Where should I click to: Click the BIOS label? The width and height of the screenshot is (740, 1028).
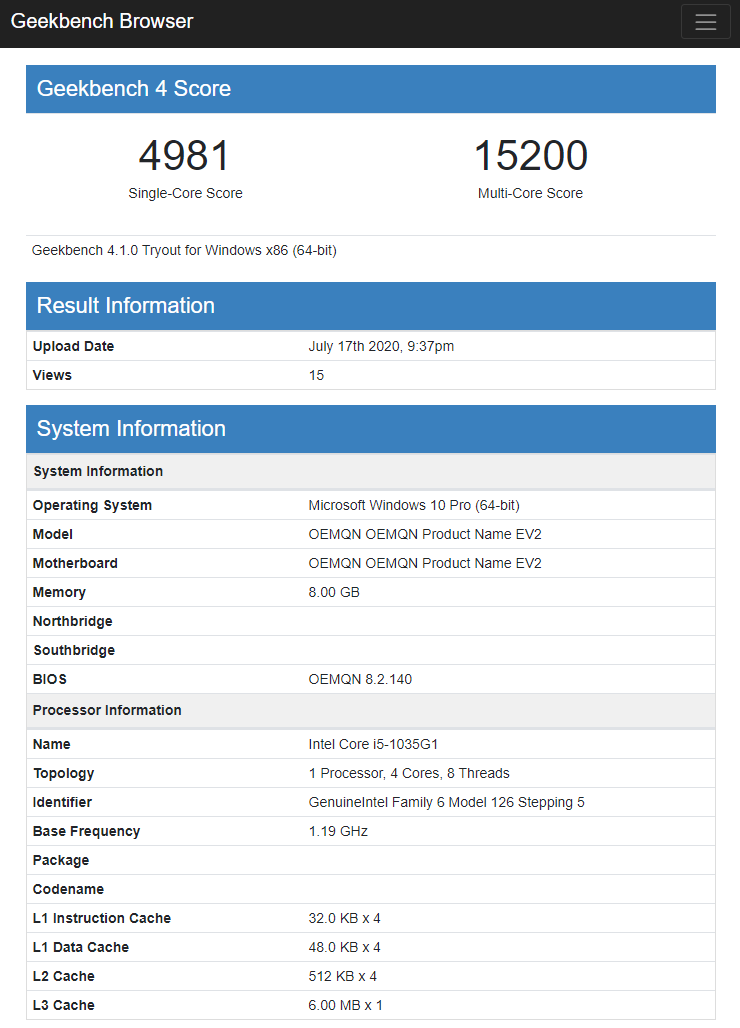click(50, 679)
